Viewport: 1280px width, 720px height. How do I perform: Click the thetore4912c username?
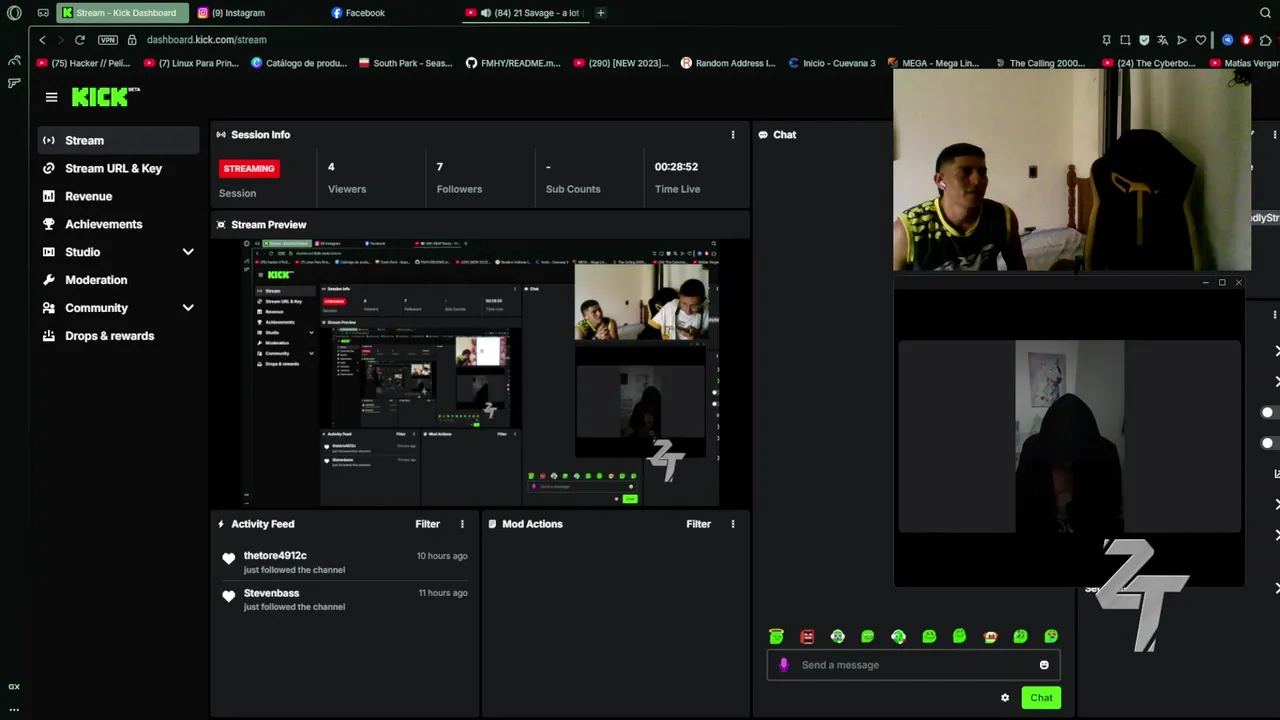point(275,556)
